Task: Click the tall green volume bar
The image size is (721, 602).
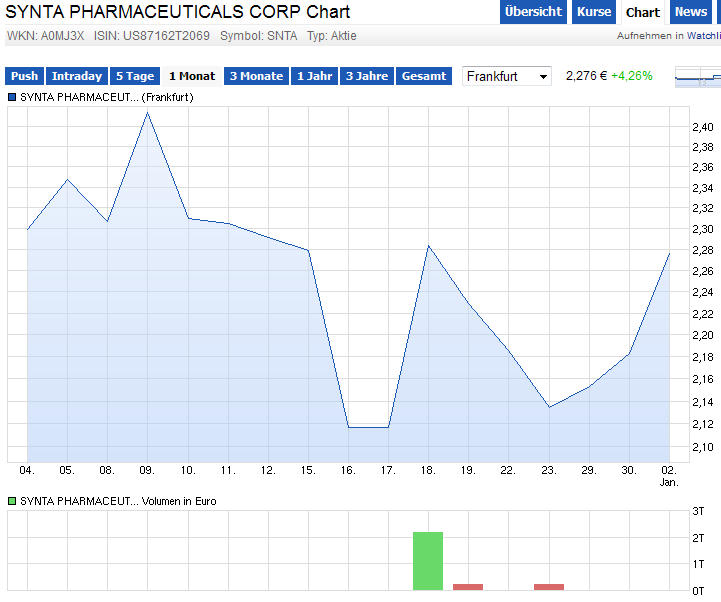Action: coord(428,561)
